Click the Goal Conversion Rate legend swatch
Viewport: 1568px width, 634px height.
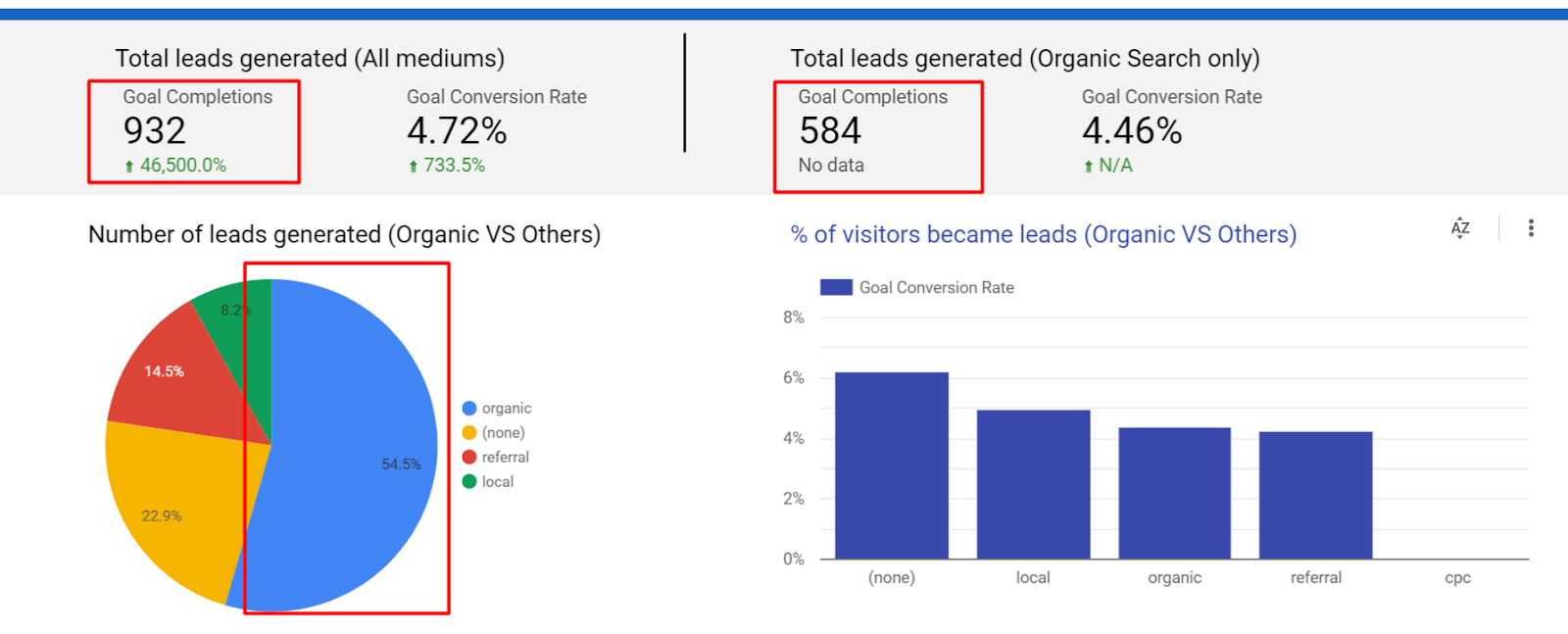836,287
